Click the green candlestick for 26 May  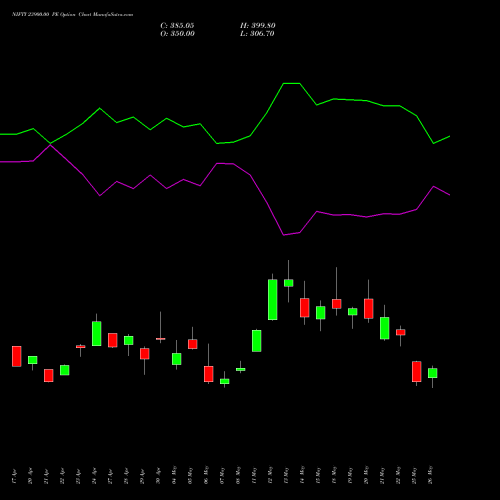pyautogui.click(x=433, y=373)
